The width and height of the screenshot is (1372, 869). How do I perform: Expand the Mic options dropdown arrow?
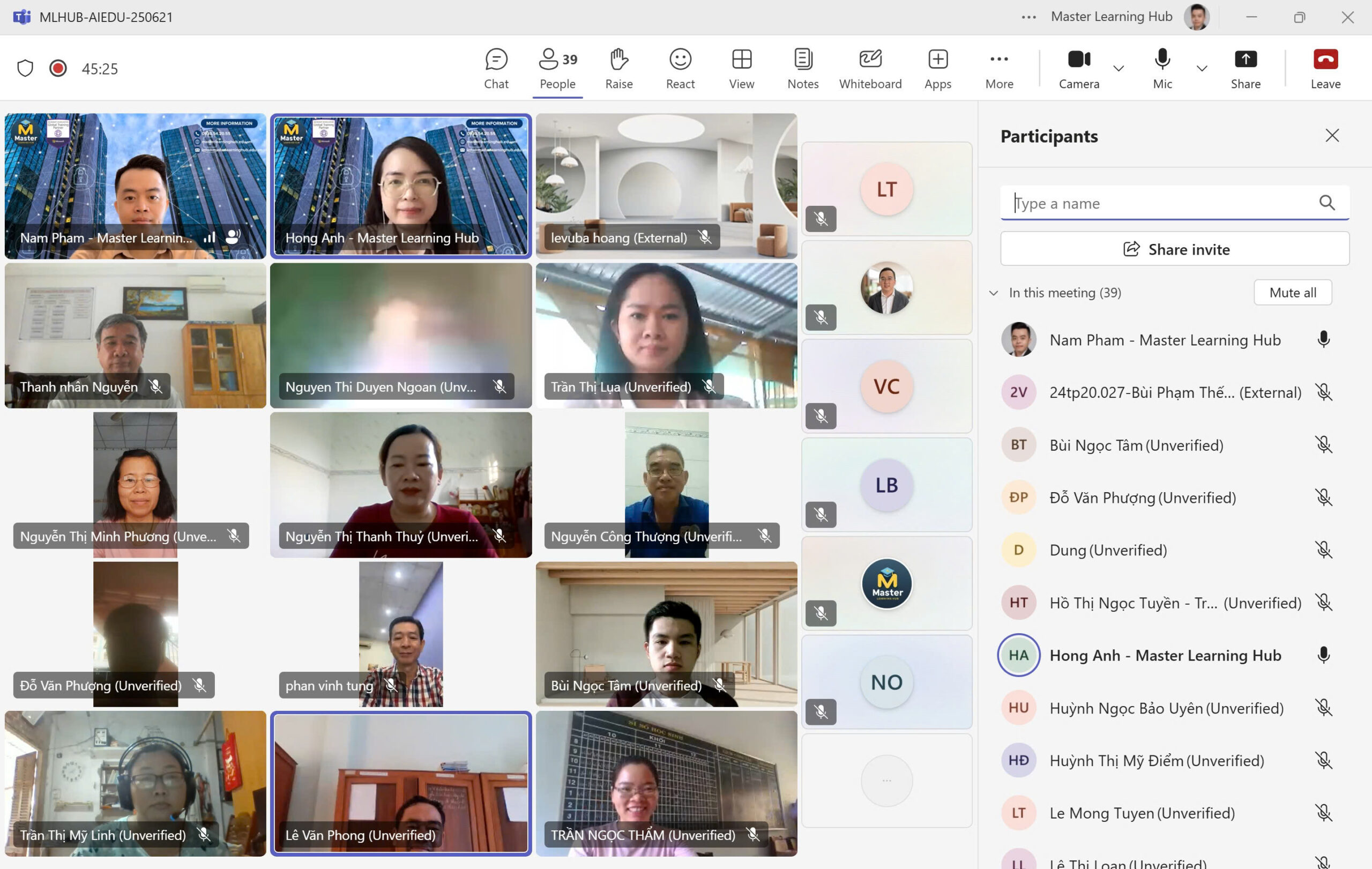(x=1202, y=69)
